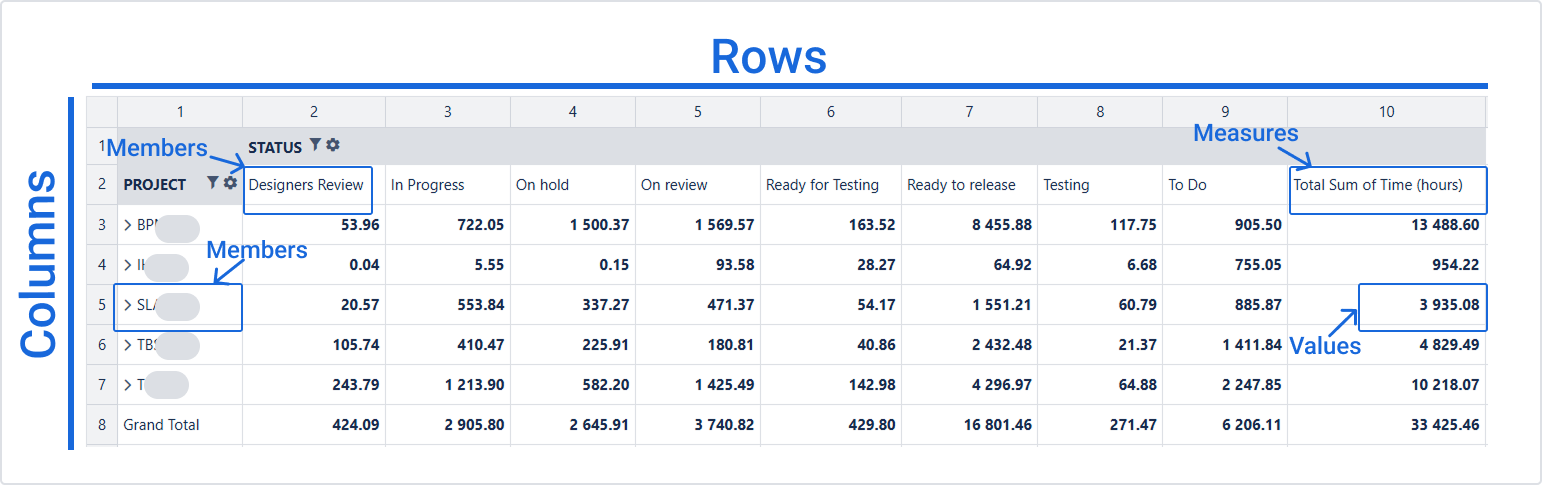1542x485 pixels.
Task: Select the cell with value 163.52
Action: 831,225
